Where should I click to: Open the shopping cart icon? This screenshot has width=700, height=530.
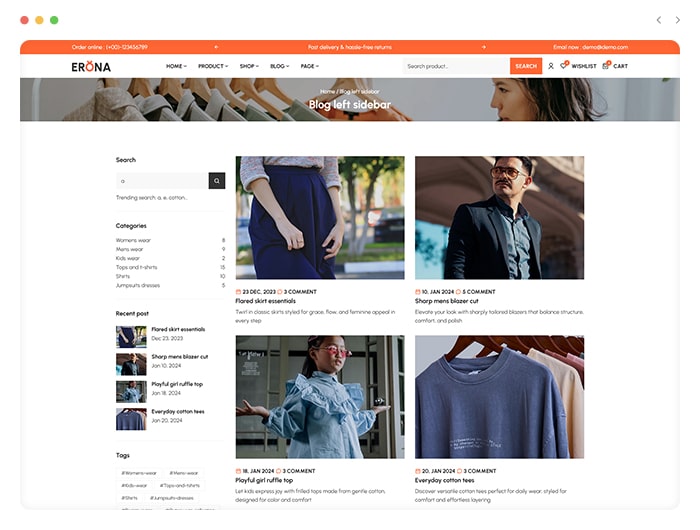click(x=606, y=66)
